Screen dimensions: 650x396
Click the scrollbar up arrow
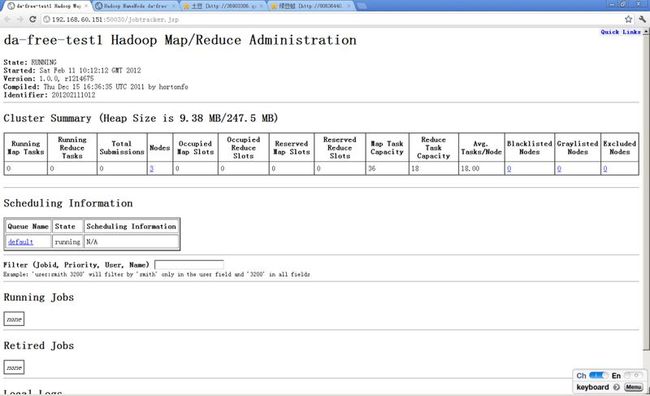coord(646,32)
